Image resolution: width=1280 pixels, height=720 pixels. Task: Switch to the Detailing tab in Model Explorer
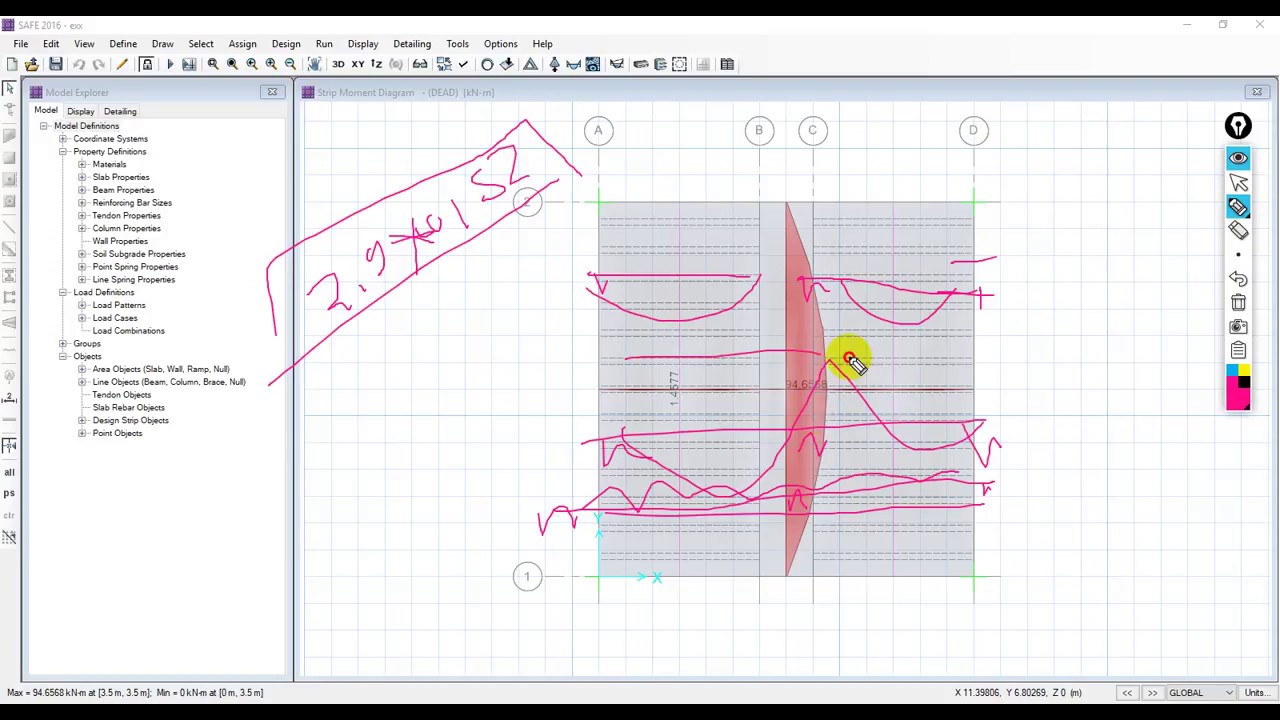[x=120, y=111]
